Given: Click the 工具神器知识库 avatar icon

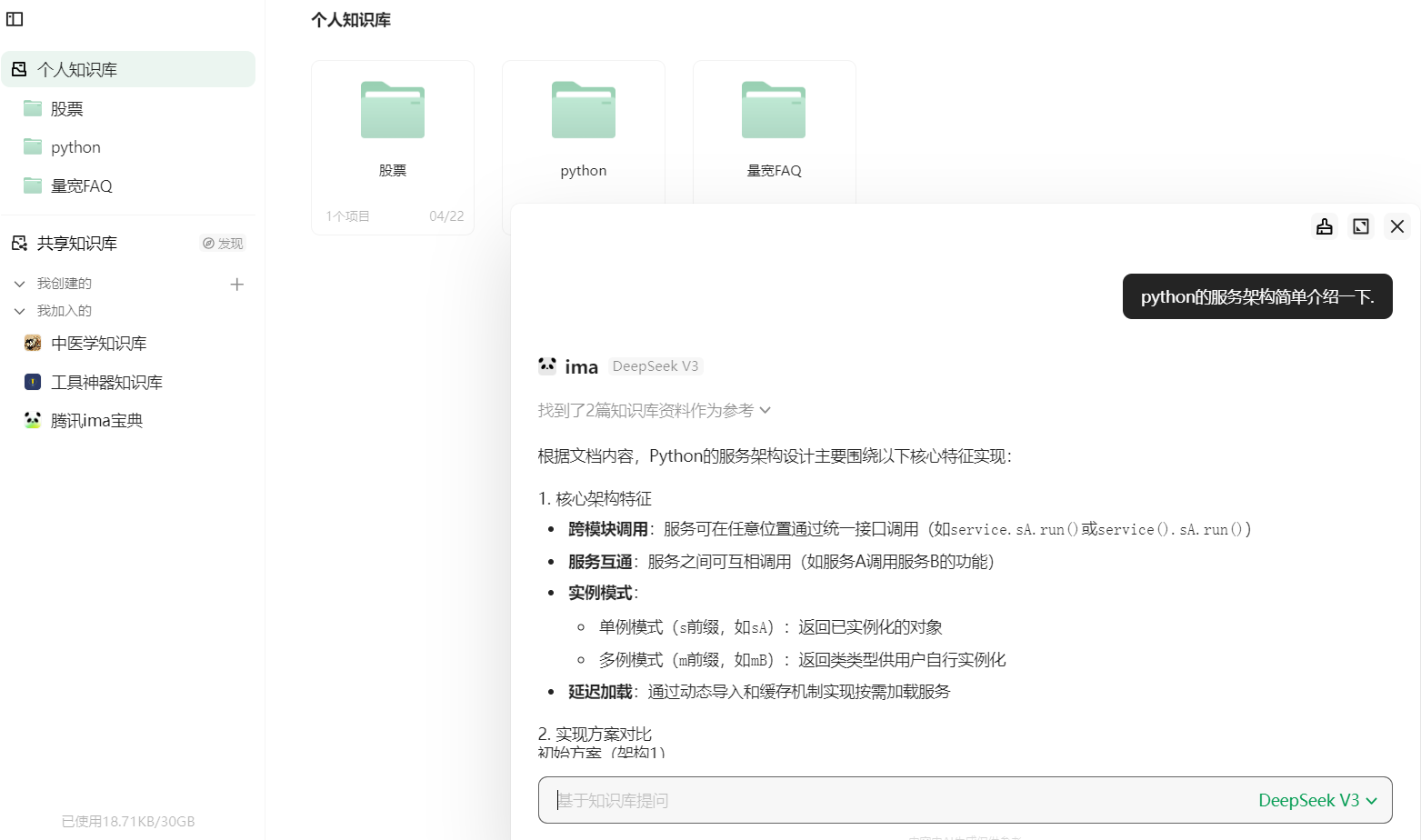Looking at the screenshot, I should point(33,383).
